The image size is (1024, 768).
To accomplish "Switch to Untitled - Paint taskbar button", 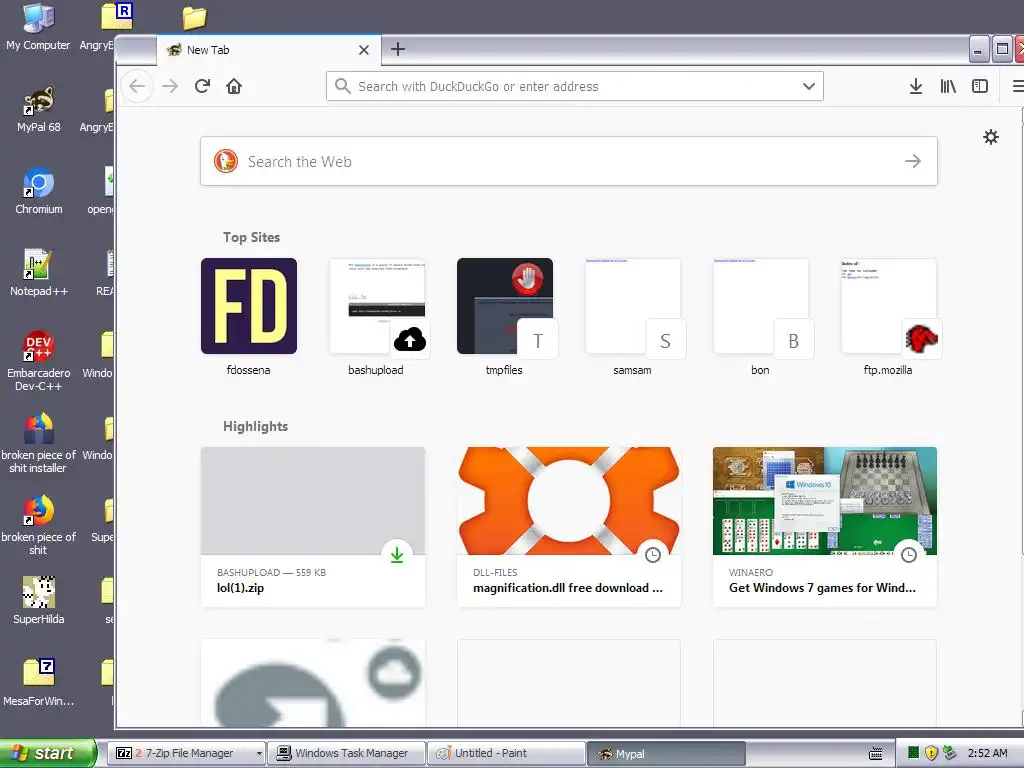I will pos(507,753).
